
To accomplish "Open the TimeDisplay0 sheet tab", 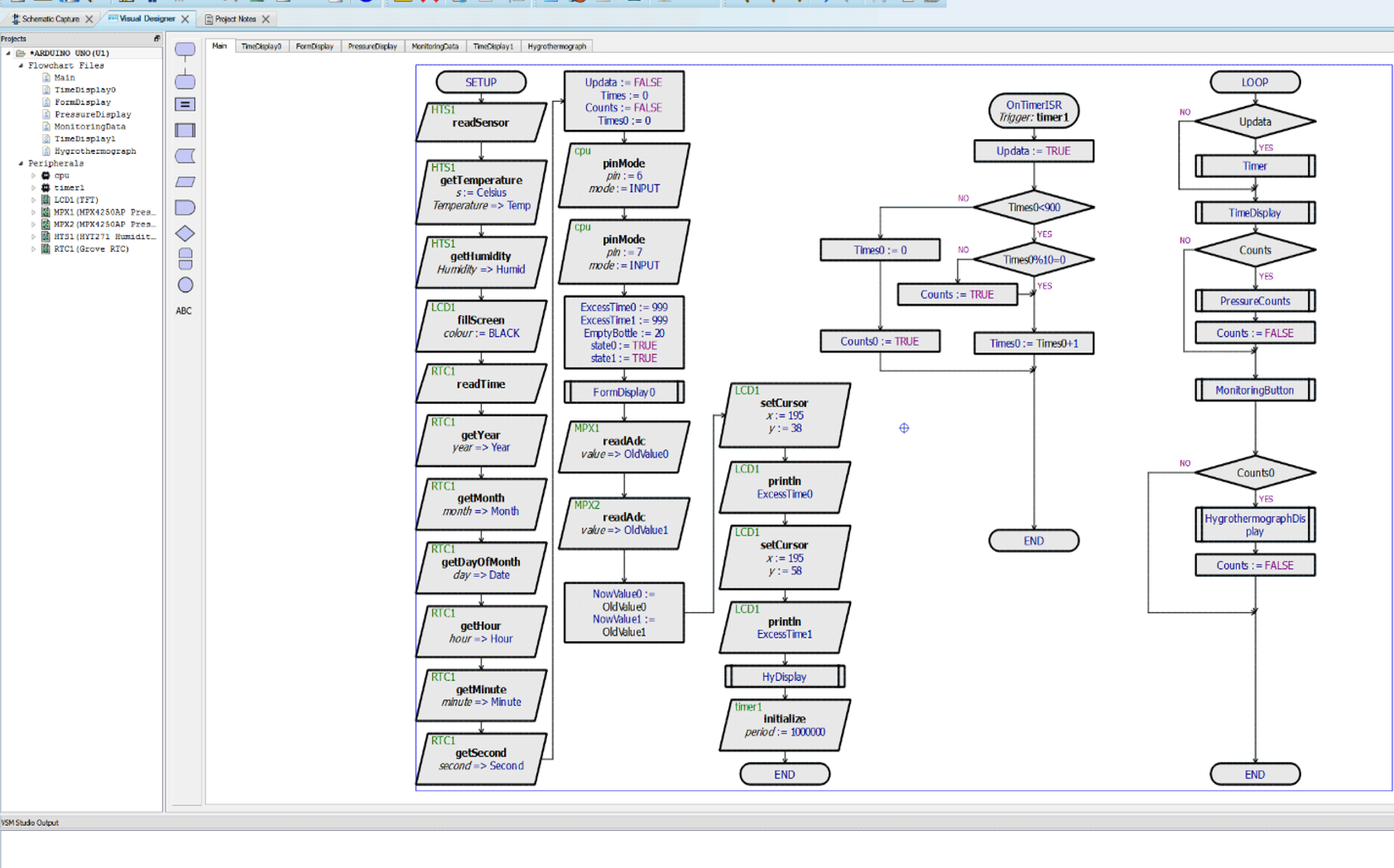I will pos(262,46).
